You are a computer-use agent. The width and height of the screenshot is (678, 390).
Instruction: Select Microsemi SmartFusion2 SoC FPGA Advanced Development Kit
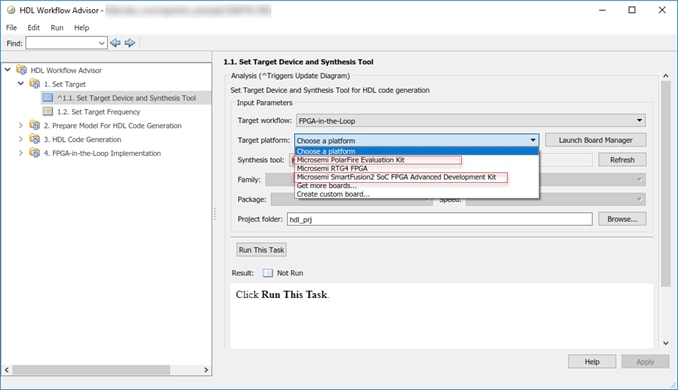[x=396, y=177]
